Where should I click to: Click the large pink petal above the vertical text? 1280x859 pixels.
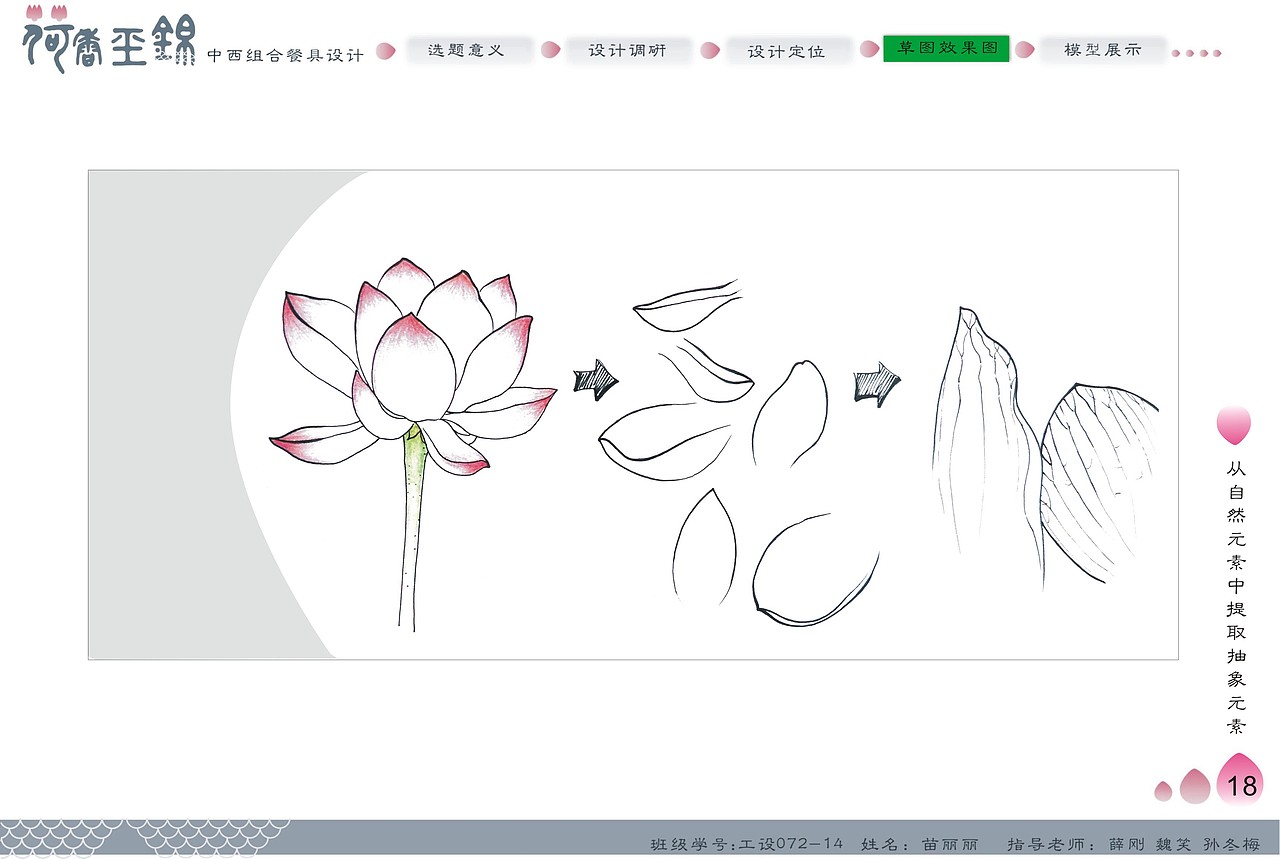click(x=1234, y=425)
